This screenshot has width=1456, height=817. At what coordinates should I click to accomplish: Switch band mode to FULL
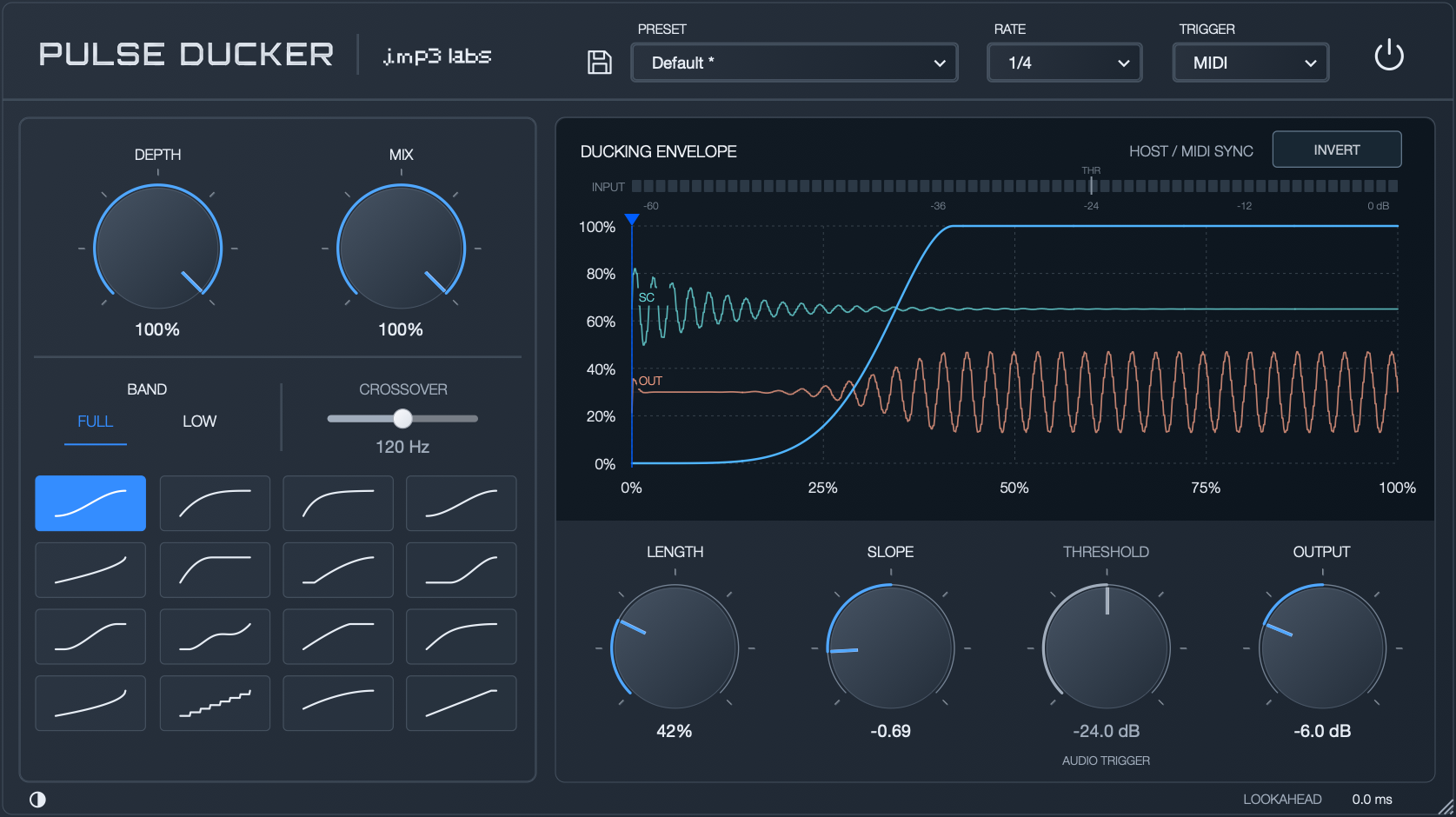pos(96,422)
